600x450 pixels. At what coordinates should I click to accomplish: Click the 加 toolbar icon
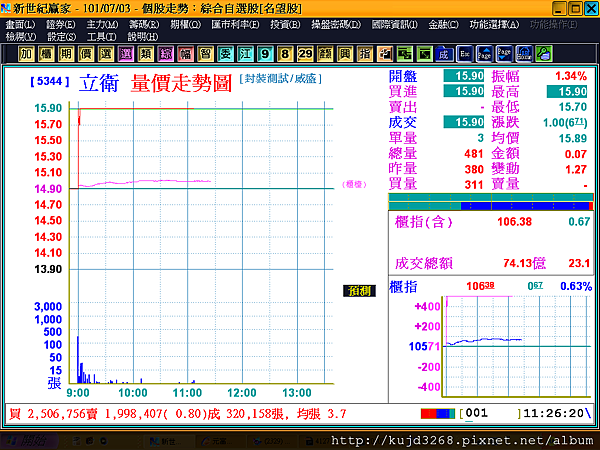[26, 54]
